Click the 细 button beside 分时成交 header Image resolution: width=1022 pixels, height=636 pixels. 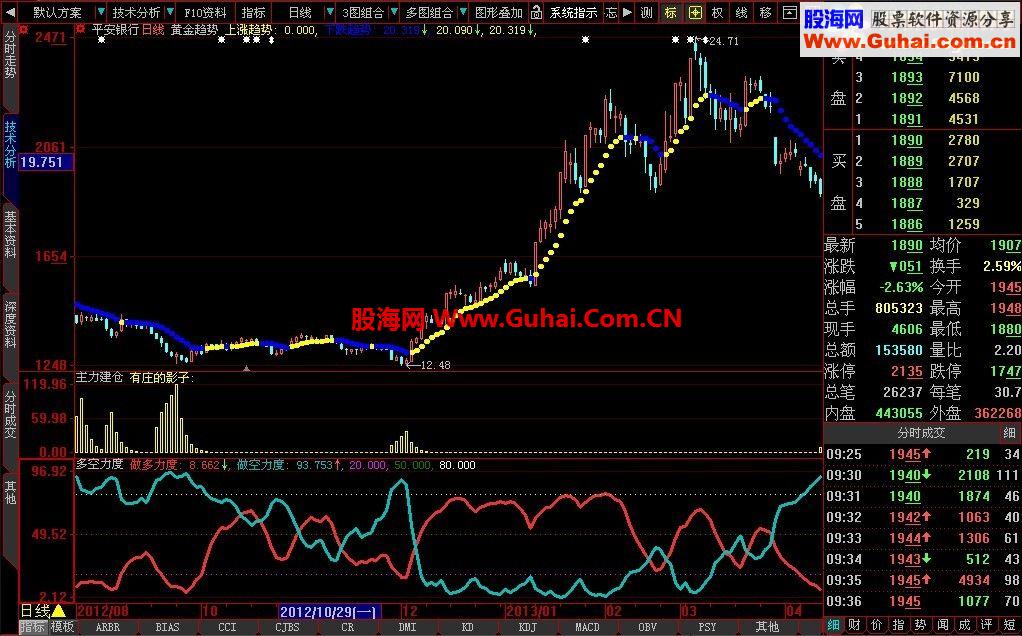tap(1009, 433)
